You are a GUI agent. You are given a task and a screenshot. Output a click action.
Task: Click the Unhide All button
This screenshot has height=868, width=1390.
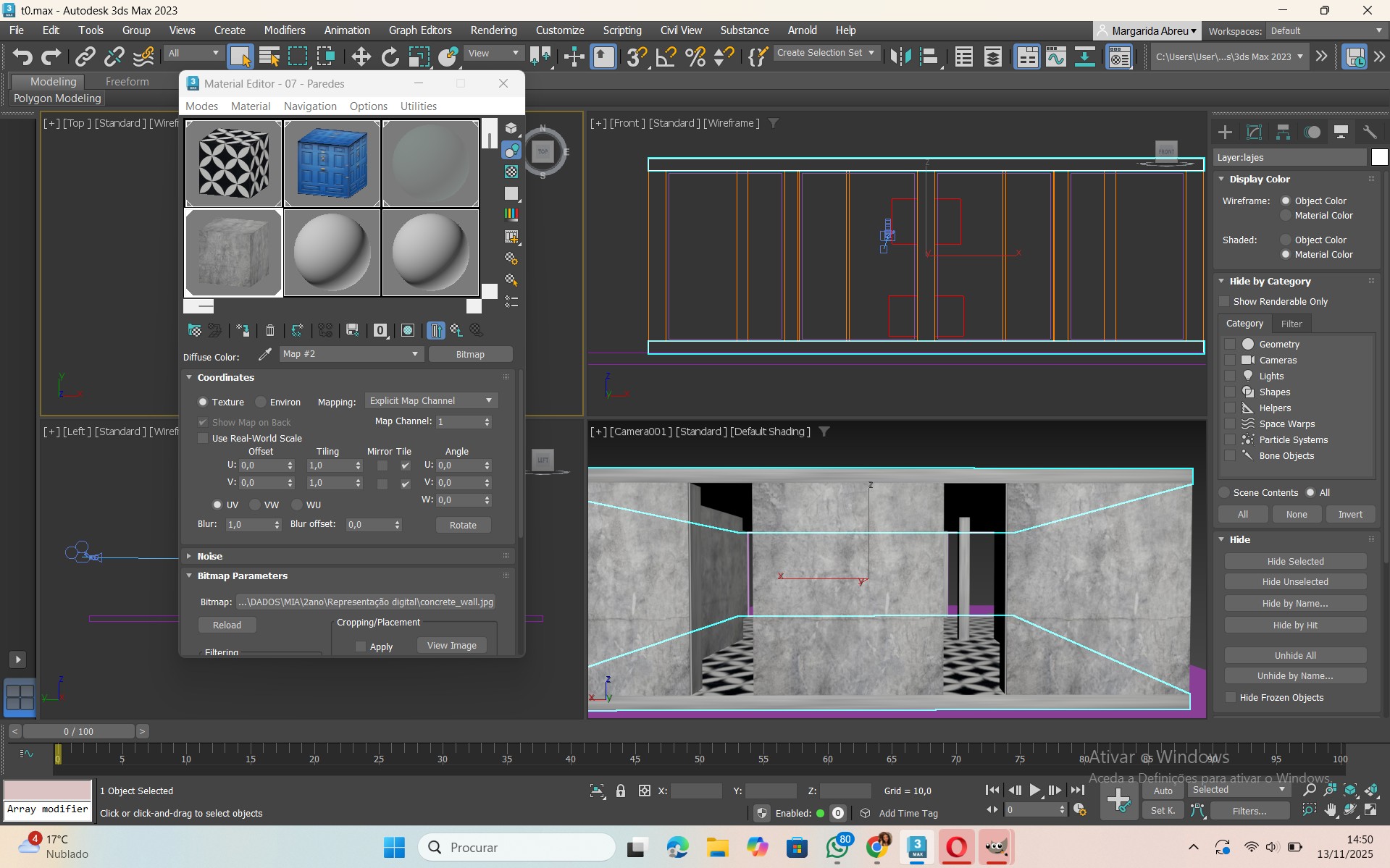click(1295, 655)
